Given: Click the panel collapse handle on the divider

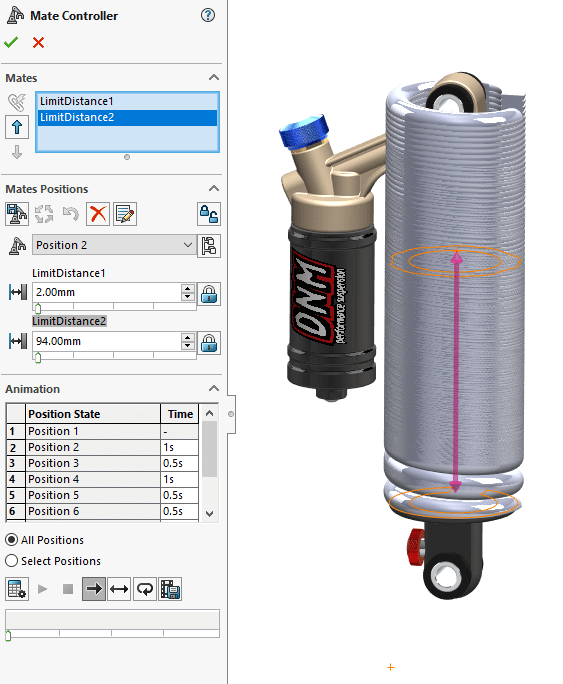Looking at the screenshot, I should click(x=231, y=414).
